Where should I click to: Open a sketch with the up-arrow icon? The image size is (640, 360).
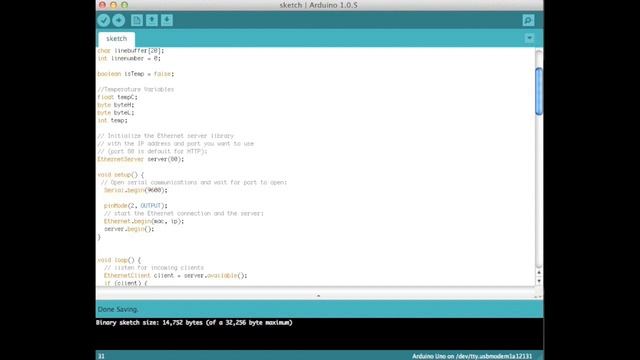[152, 20]
